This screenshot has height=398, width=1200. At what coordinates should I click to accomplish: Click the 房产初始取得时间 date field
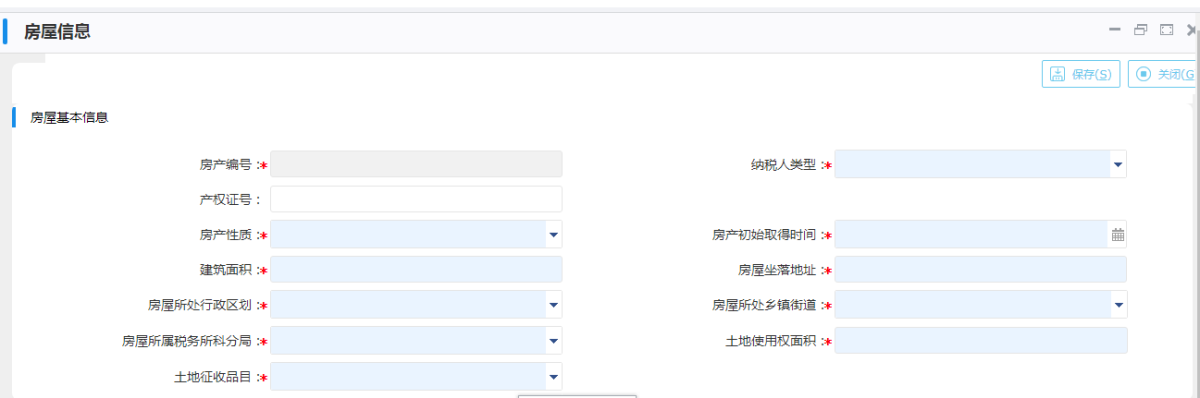972,235
